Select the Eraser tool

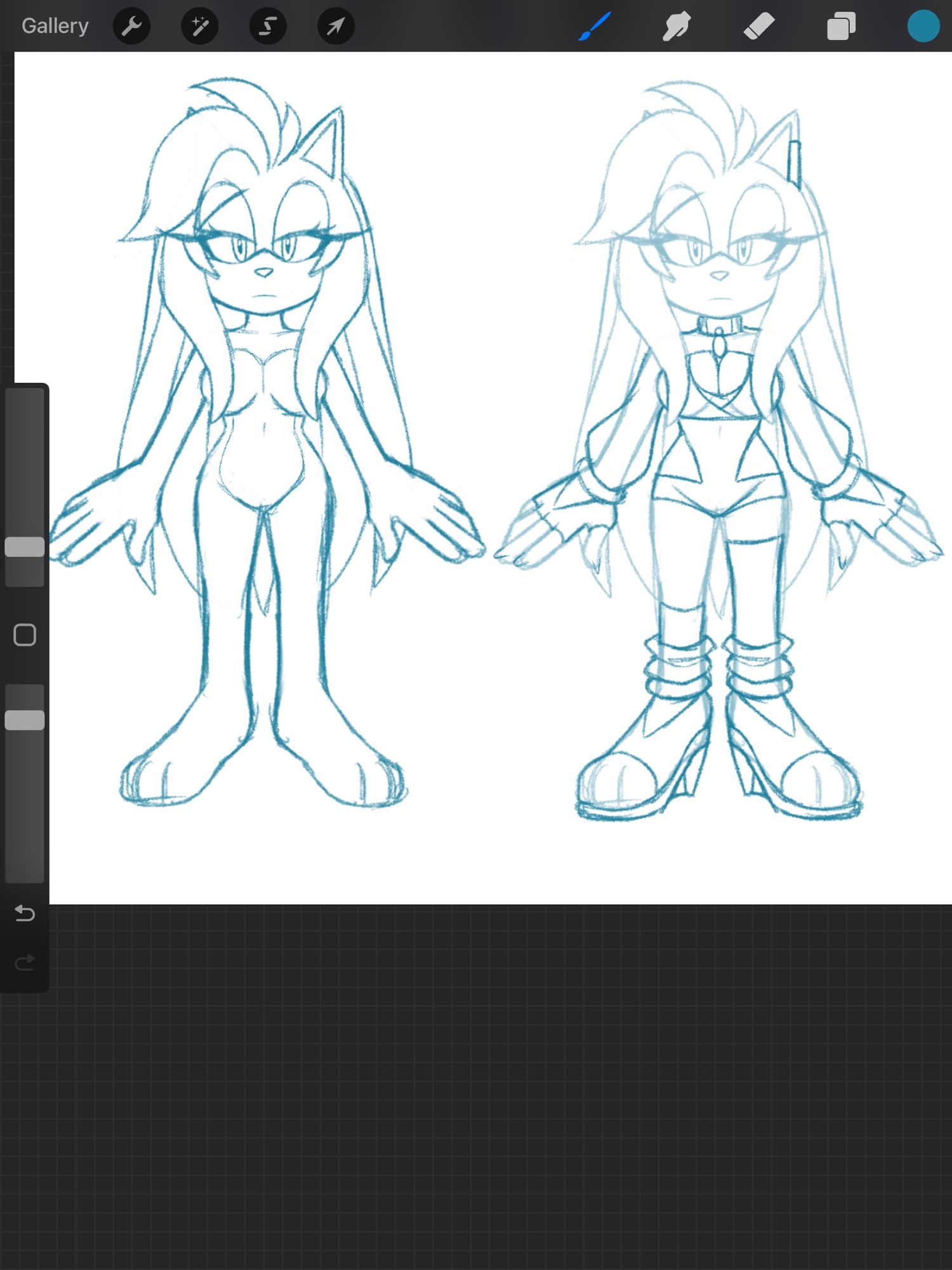coord(759,26)
